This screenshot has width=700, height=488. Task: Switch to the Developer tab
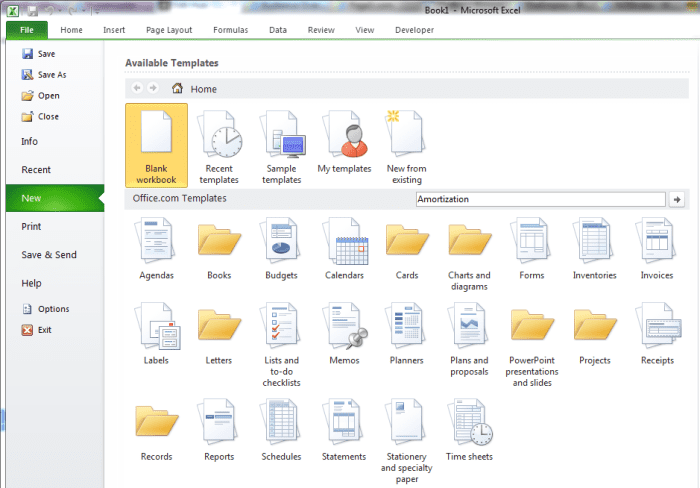click(x=414, y=30)
